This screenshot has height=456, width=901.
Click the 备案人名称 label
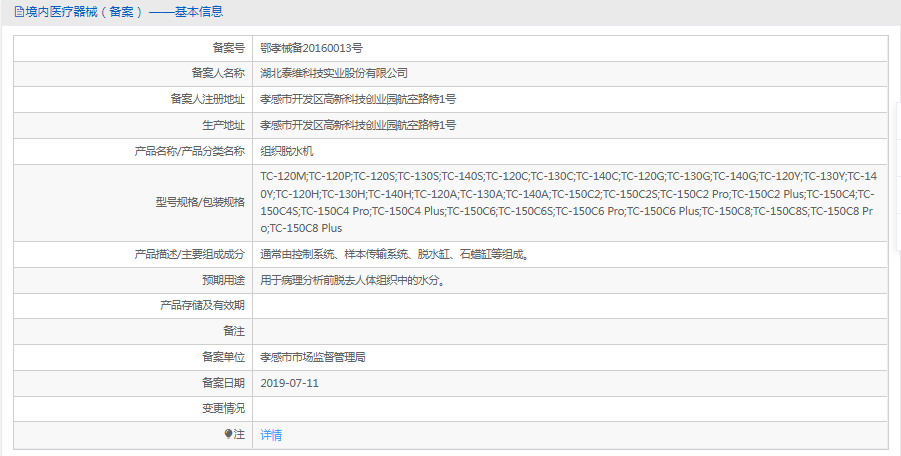tap(218, 74)
